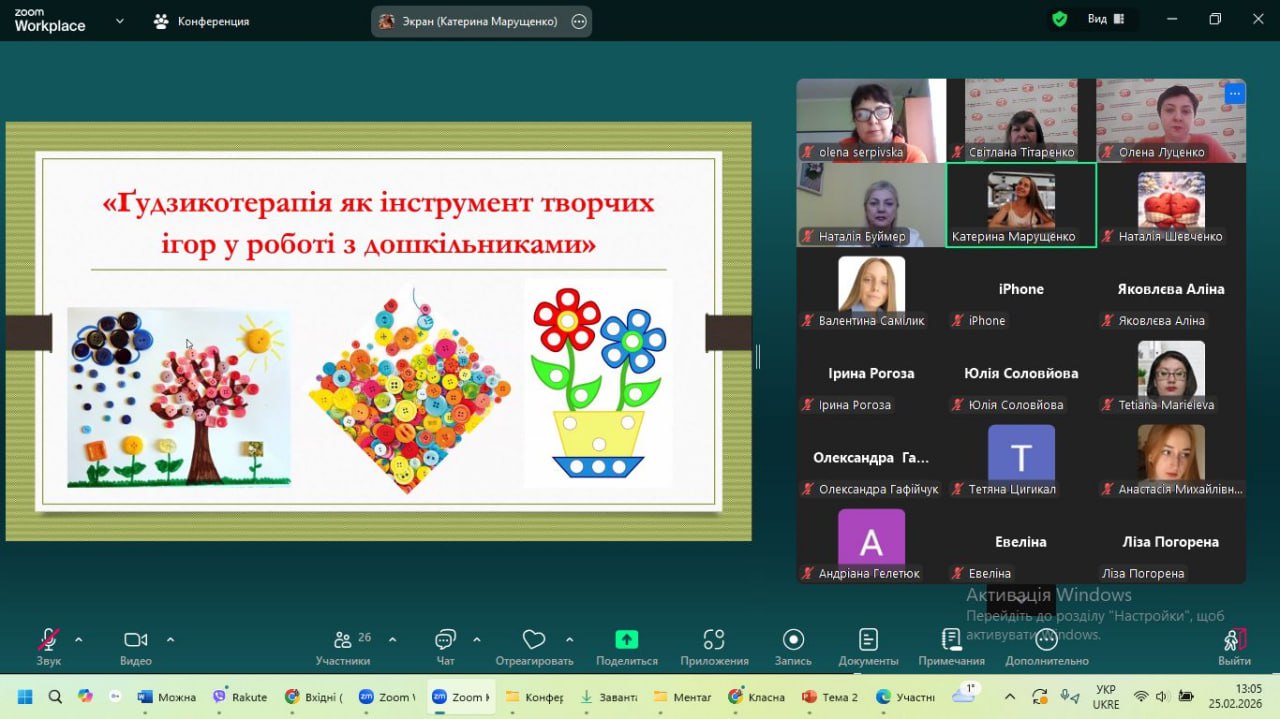Select the Наталія Буймер video tile
Screen dimensions: 1280x719
tap(871, 205)
